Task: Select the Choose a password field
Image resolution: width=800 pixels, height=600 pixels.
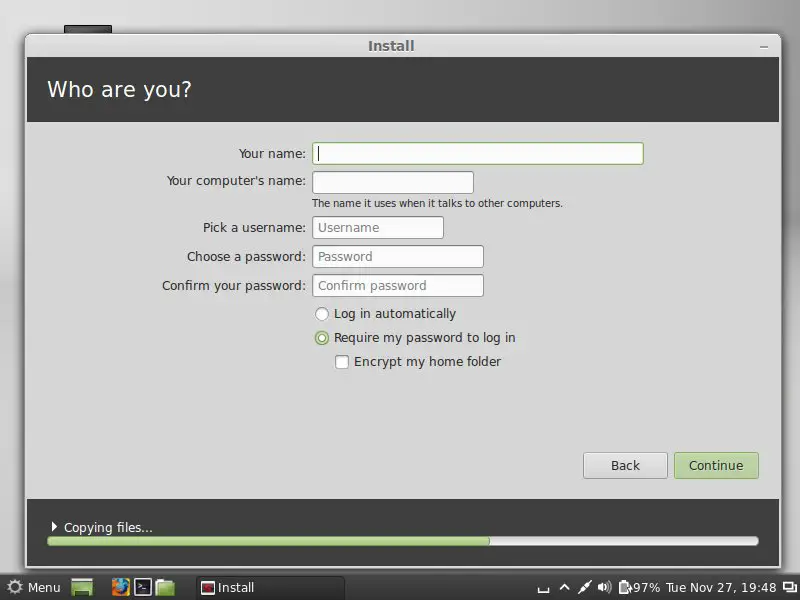Action: click(x=398, y=257)
